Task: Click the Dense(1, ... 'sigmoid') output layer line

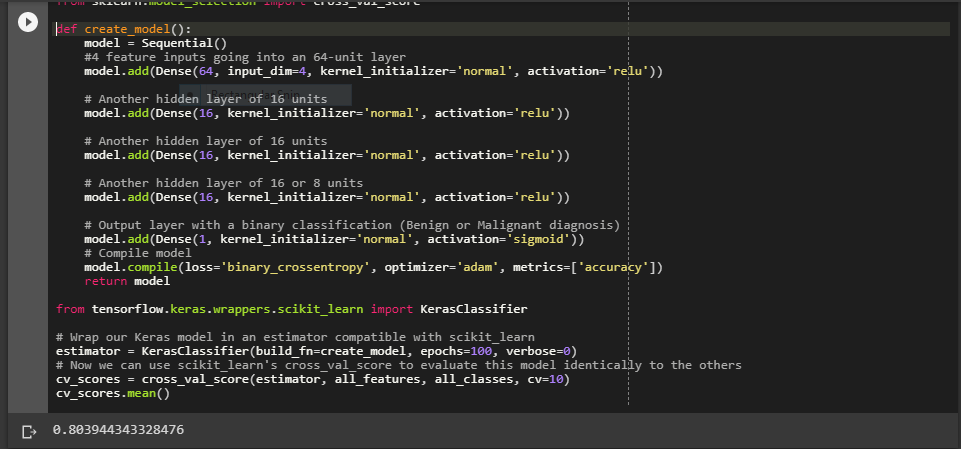Action: pos(335,239)
